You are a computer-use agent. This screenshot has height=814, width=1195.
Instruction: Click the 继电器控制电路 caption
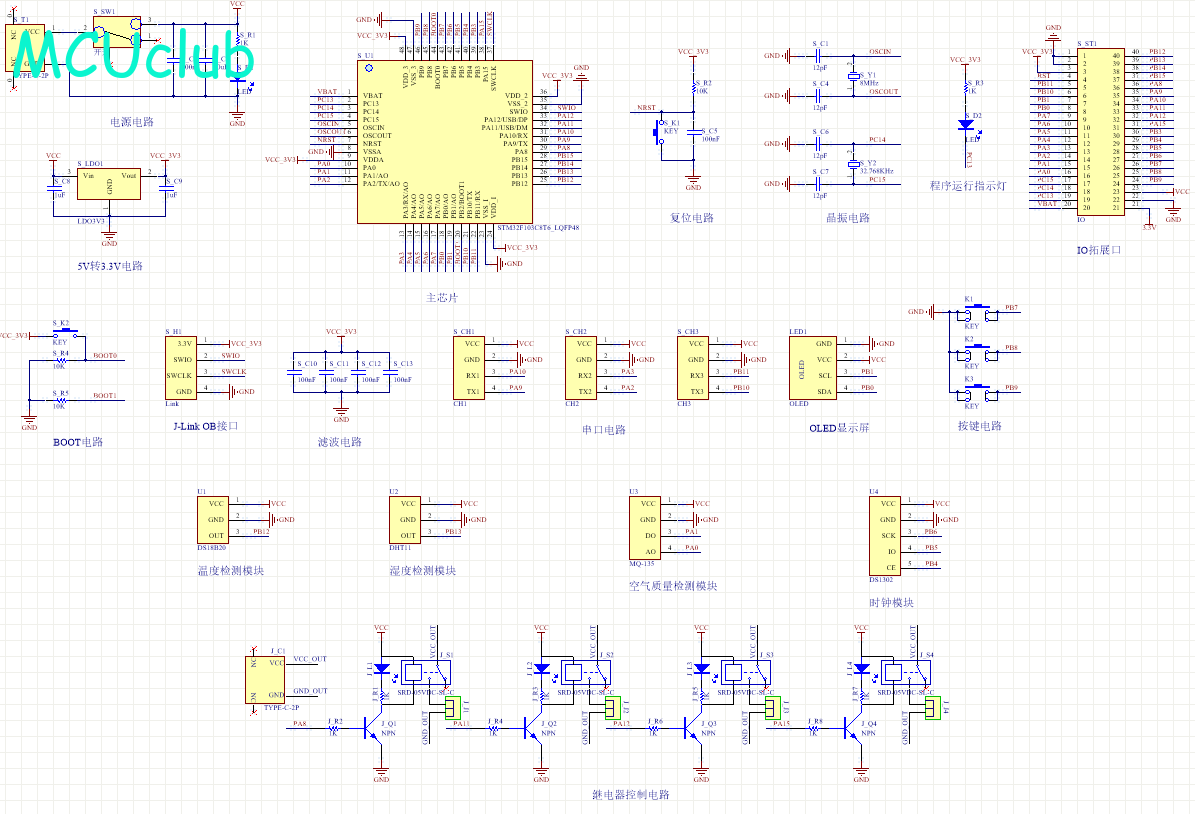point(631,794)
